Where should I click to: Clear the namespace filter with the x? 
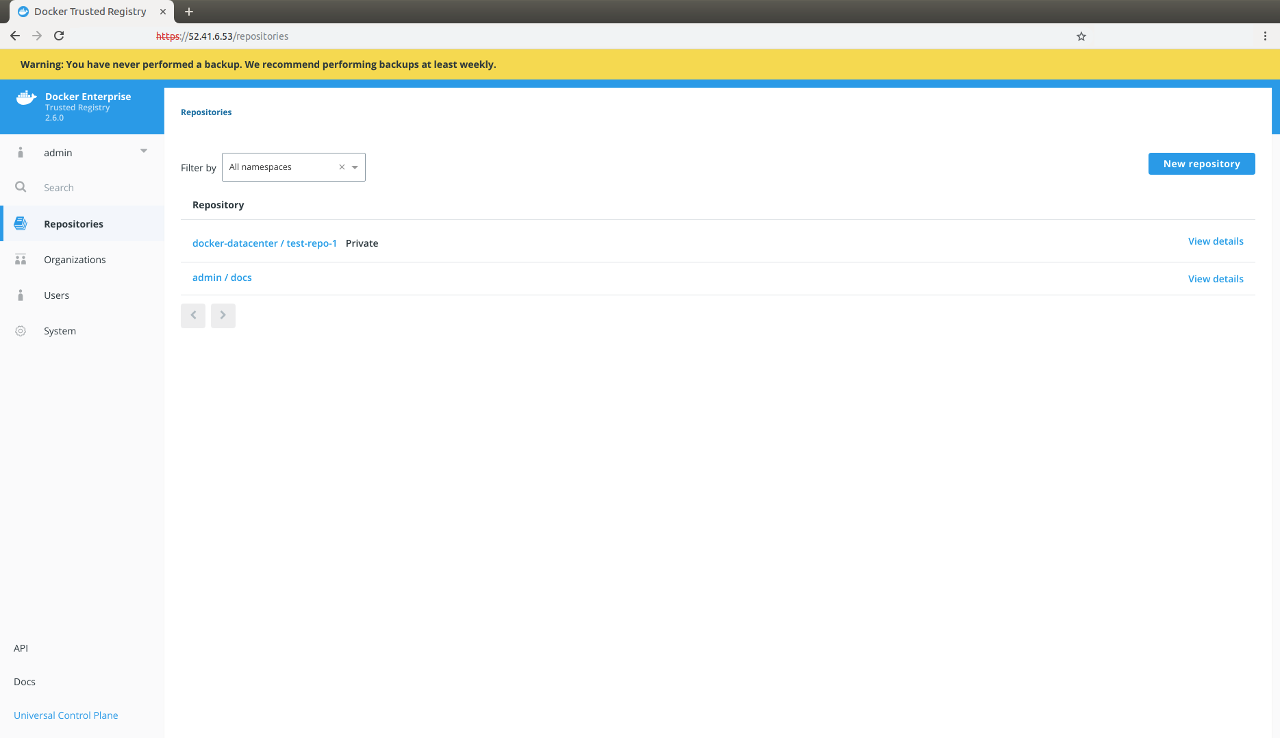point(341,168)
